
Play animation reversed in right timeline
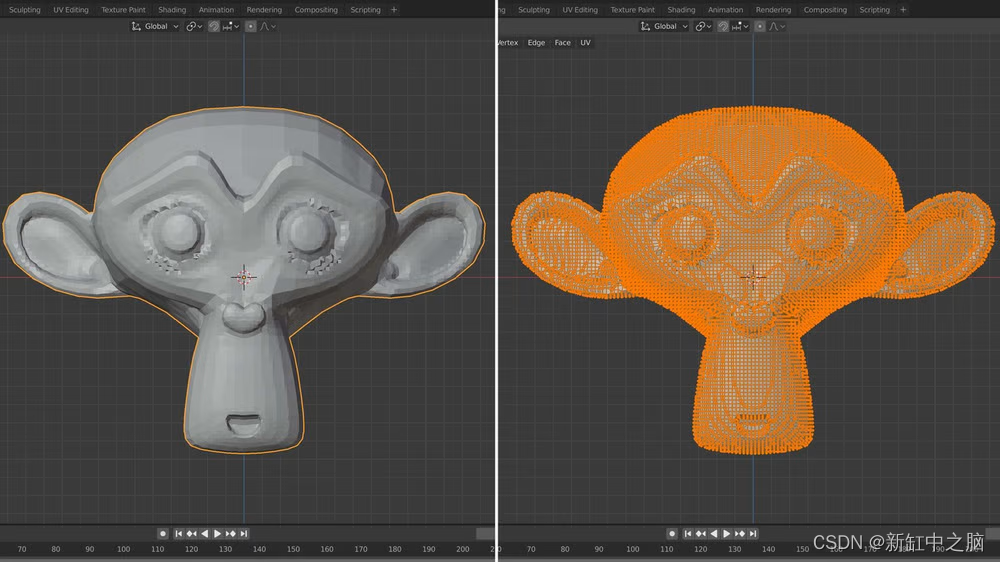[714, 533]
